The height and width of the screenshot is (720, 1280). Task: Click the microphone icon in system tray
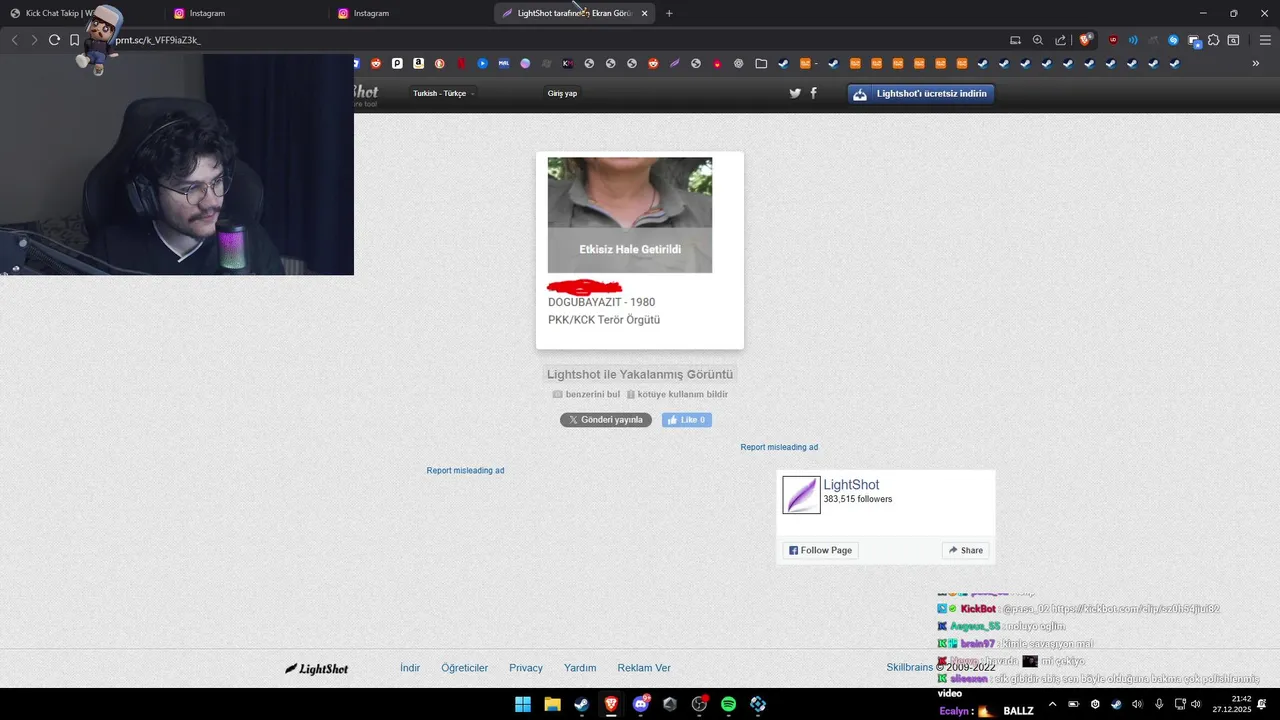[1159, 704]
